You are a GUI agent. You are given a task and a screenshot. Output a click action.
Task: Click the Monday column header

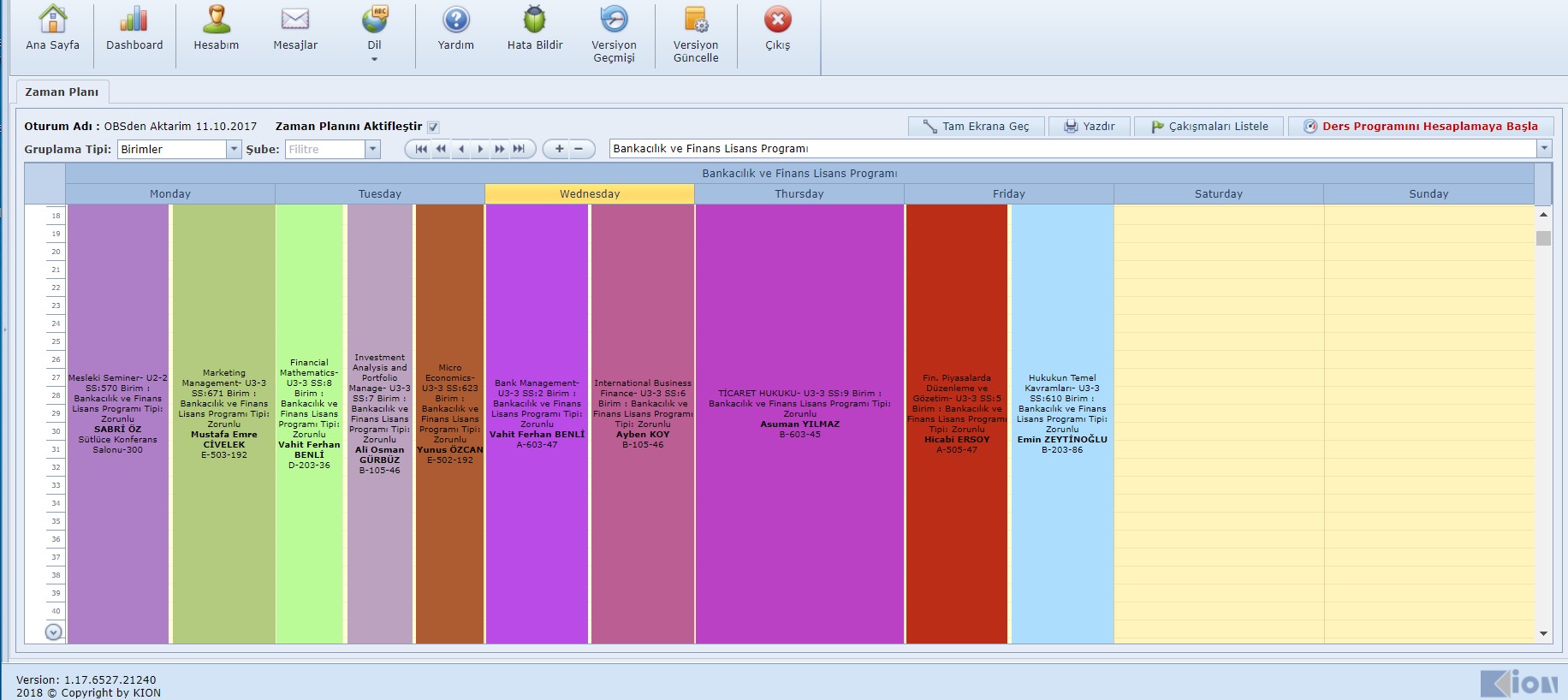click(170, 194)
